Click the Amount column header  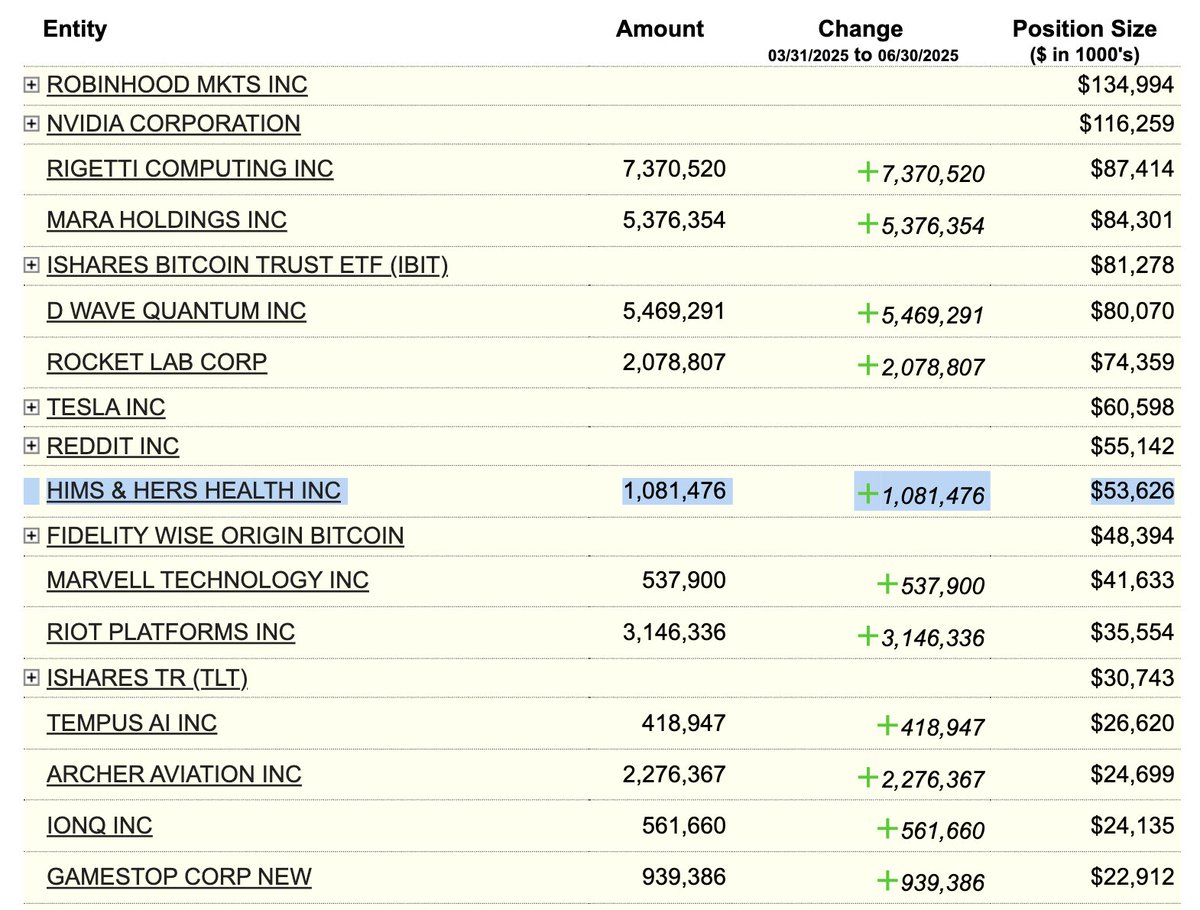pos(660,29)
